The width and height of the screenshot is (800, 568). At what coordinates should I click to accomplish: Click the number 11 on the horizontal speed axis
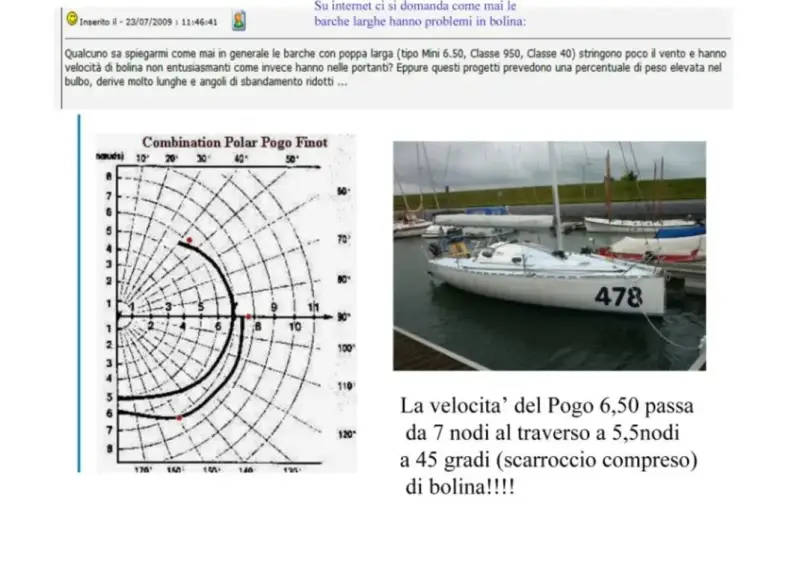coord(313,307)
